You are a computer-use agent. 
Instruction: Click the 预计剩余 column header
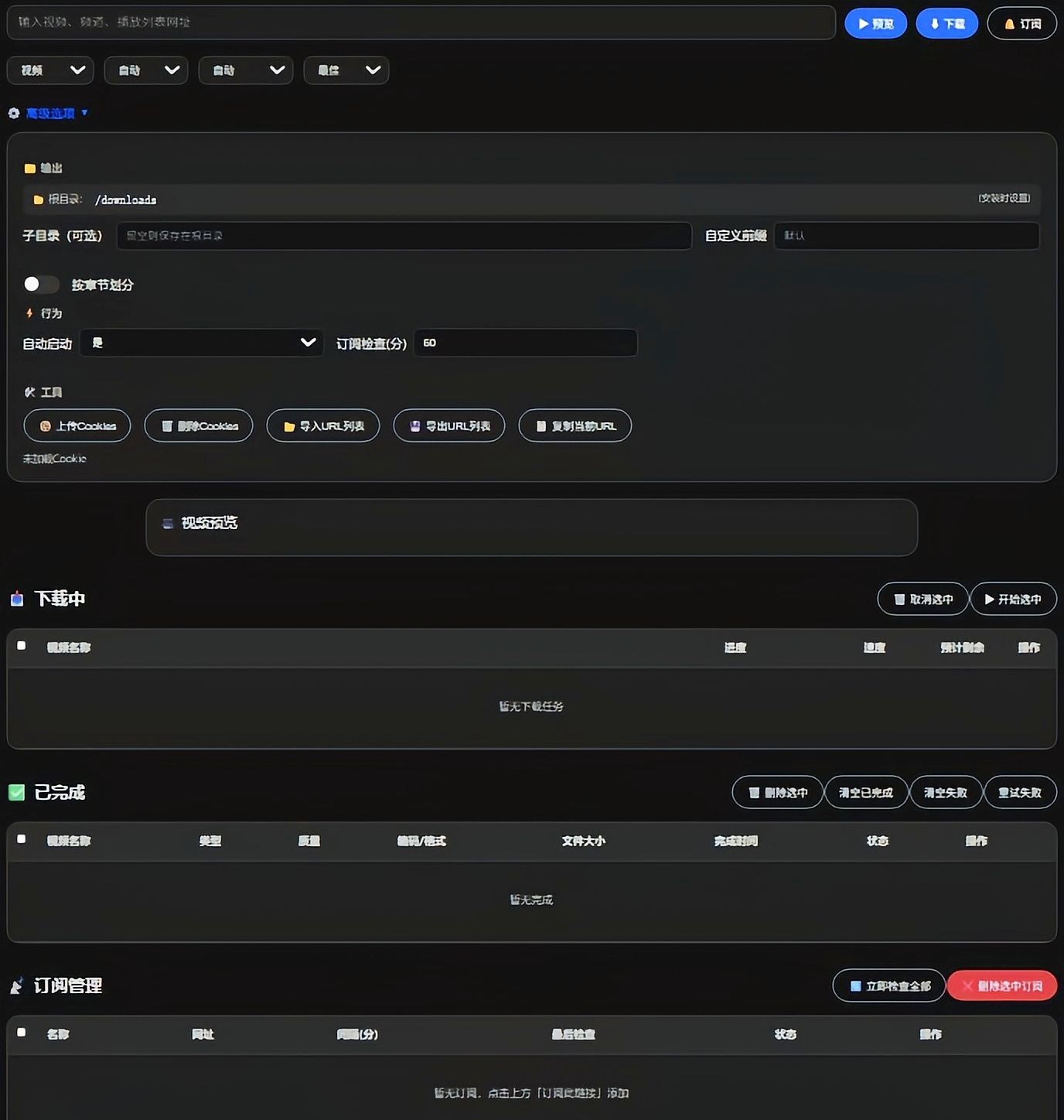coord(962,647)
